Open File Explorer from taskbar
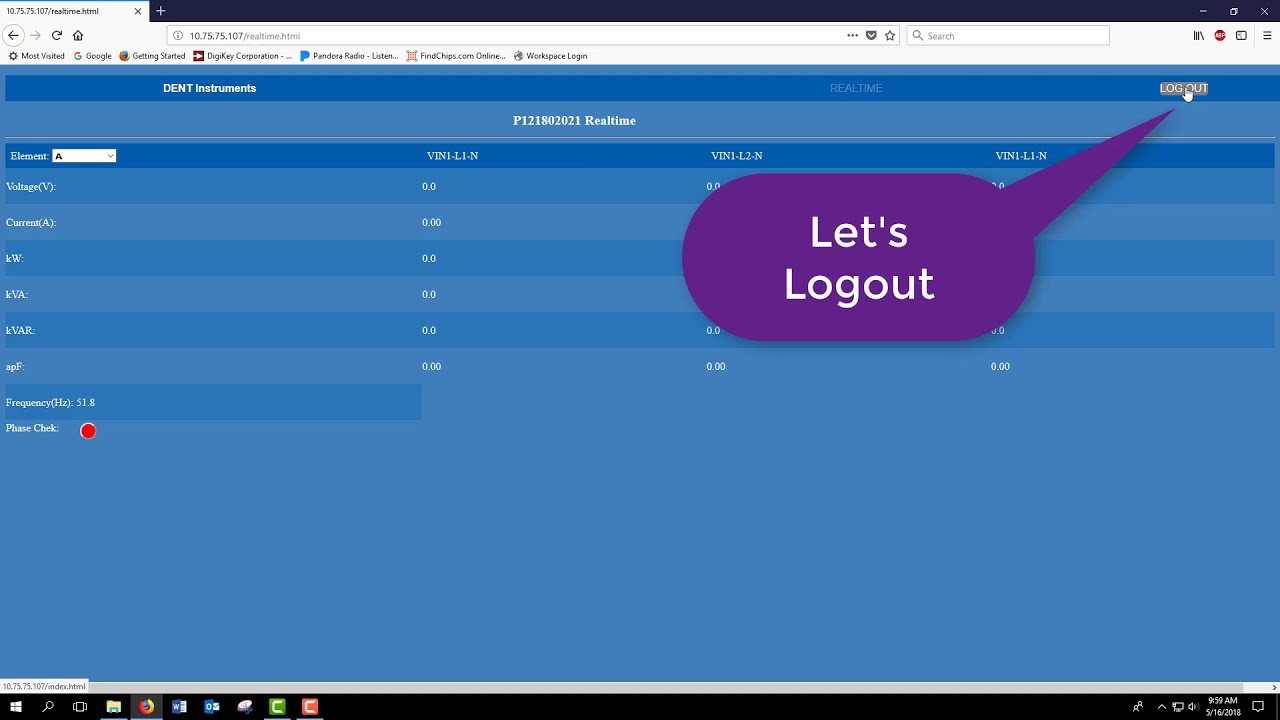Screen dimensions: 1280x720 [114, 707]
